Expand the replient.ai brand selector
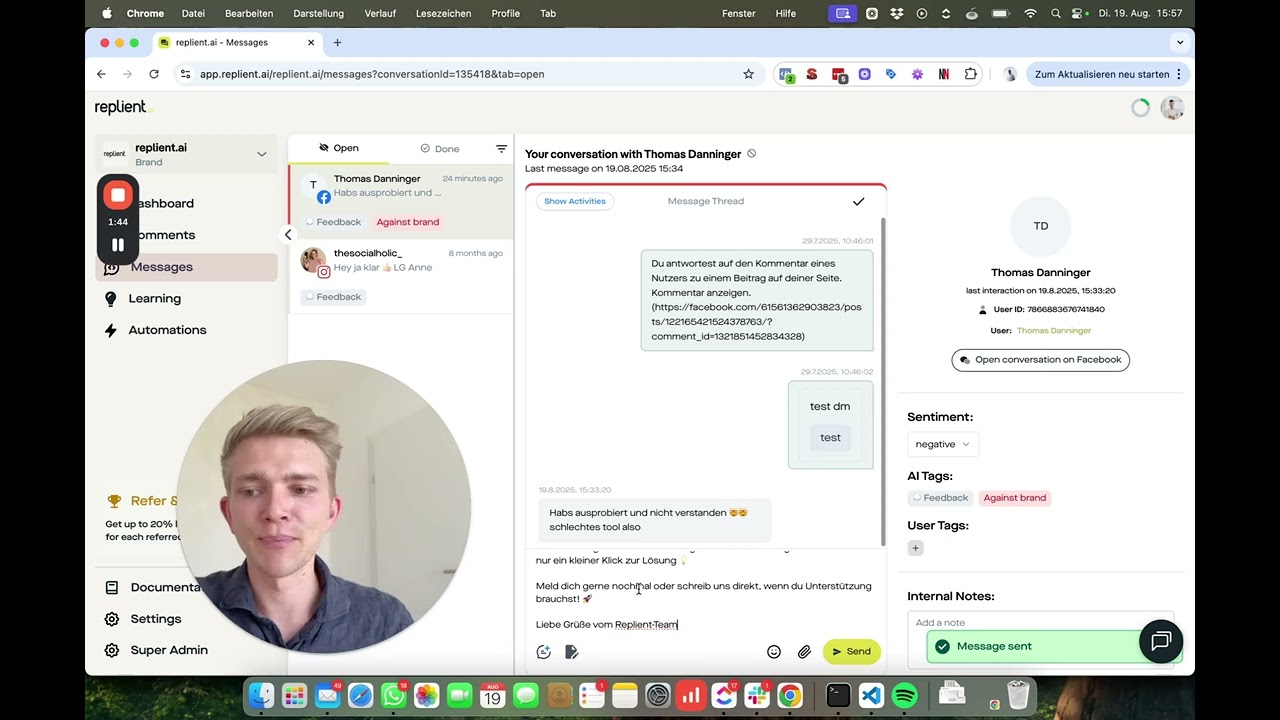The height and width of the screenshot is (720, 1280). click(x=186, y=154)
